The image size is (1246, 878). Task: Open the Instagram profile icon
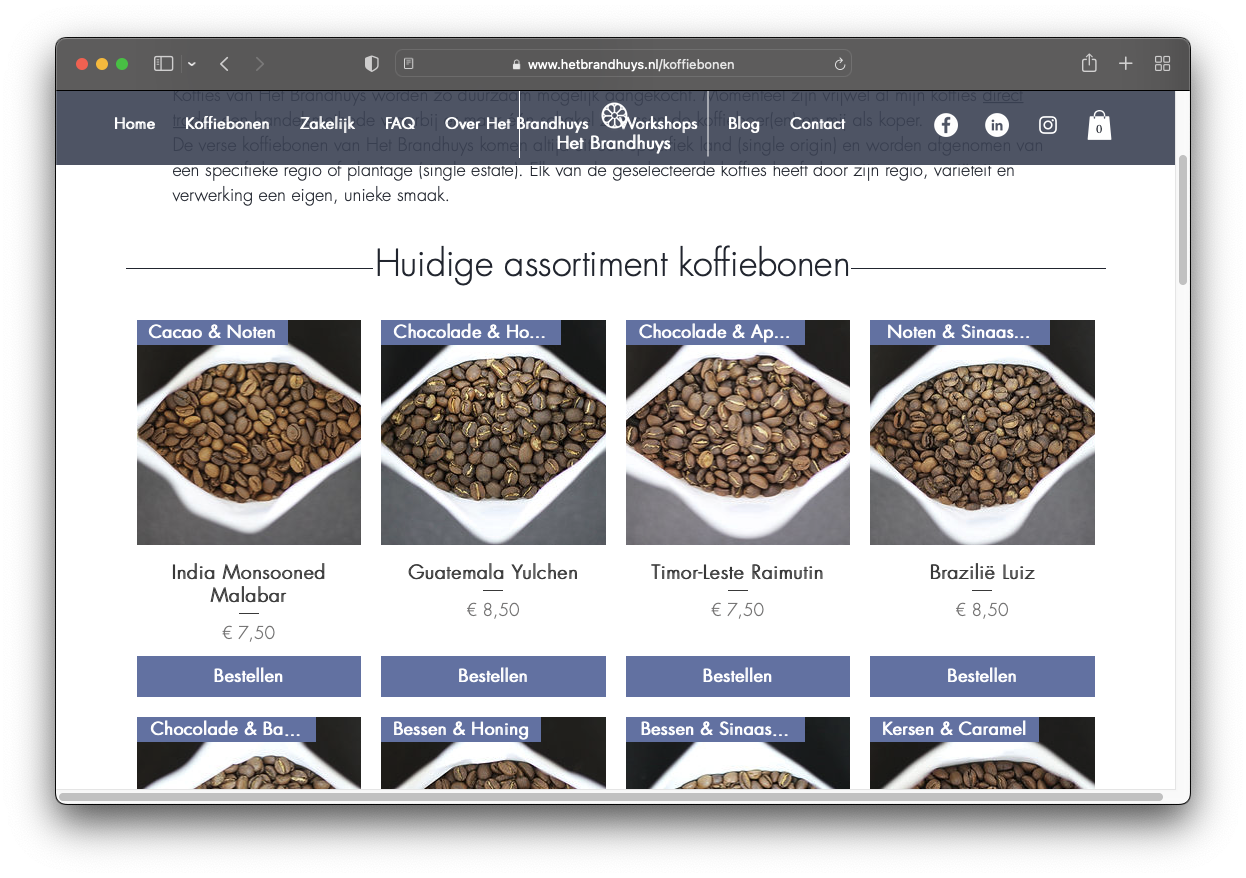click(1048, 125)
